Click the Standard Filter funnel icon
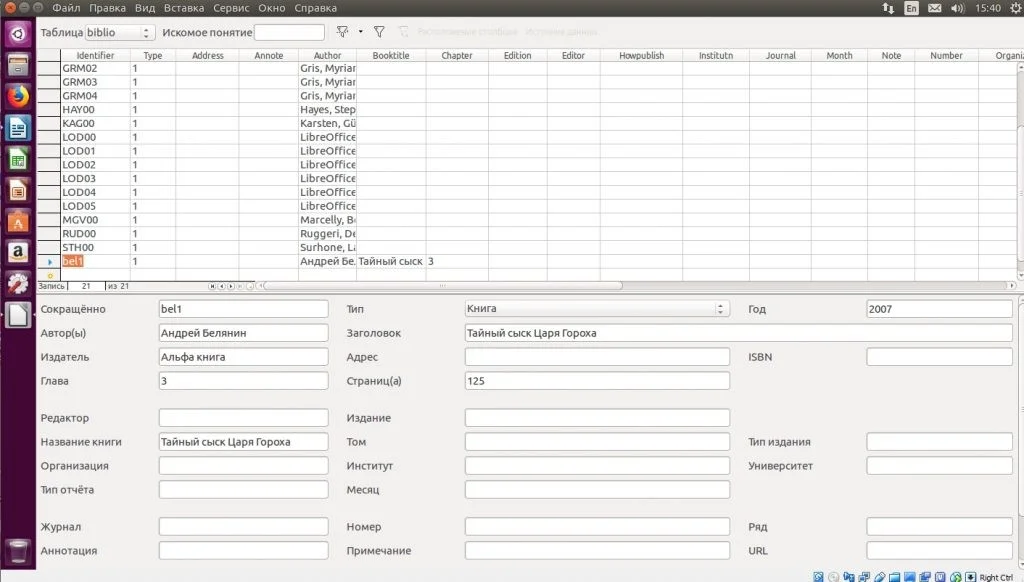 coord(379,32)
